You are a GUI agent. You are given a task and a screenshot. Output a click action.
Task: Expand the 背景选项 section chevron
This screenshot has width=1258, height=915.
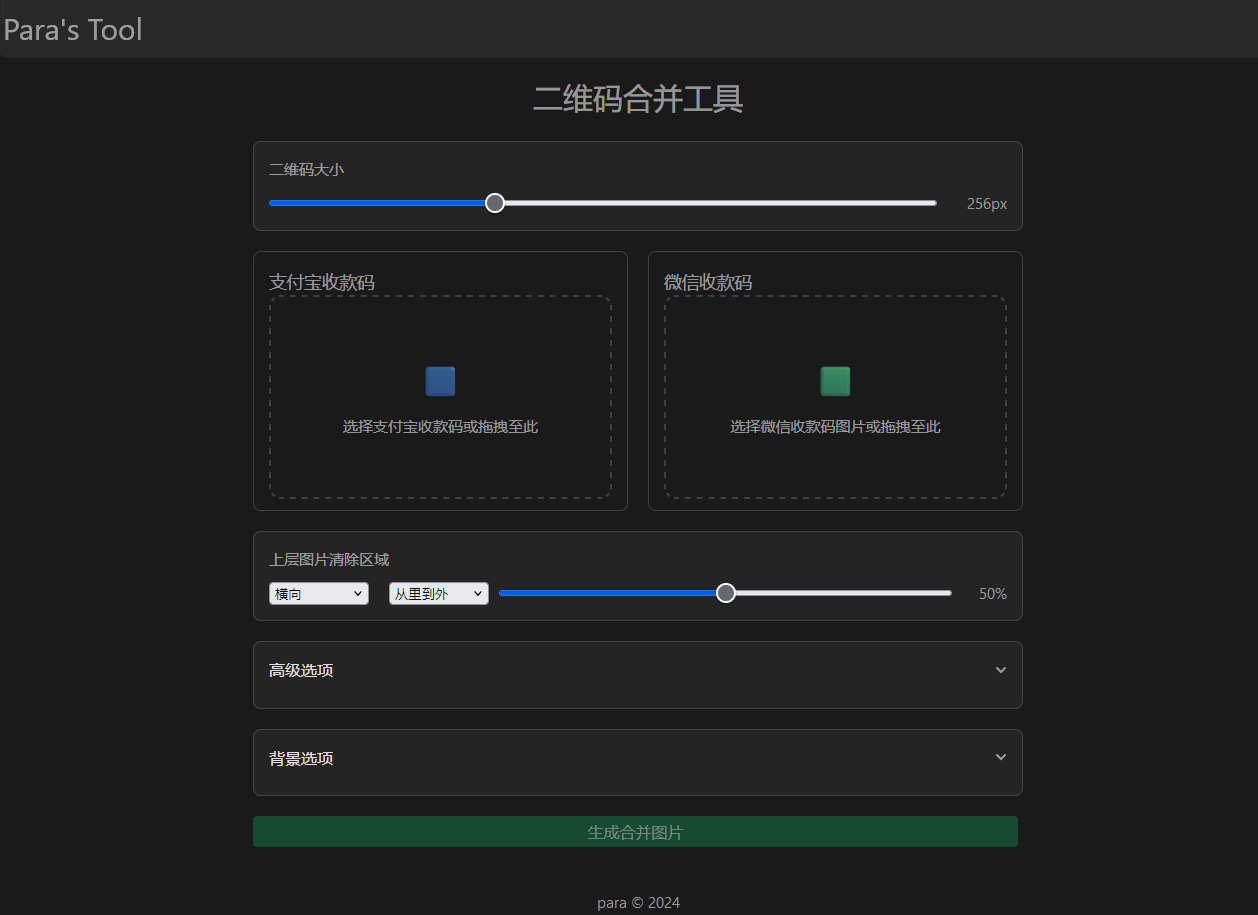click(1000, 757)
